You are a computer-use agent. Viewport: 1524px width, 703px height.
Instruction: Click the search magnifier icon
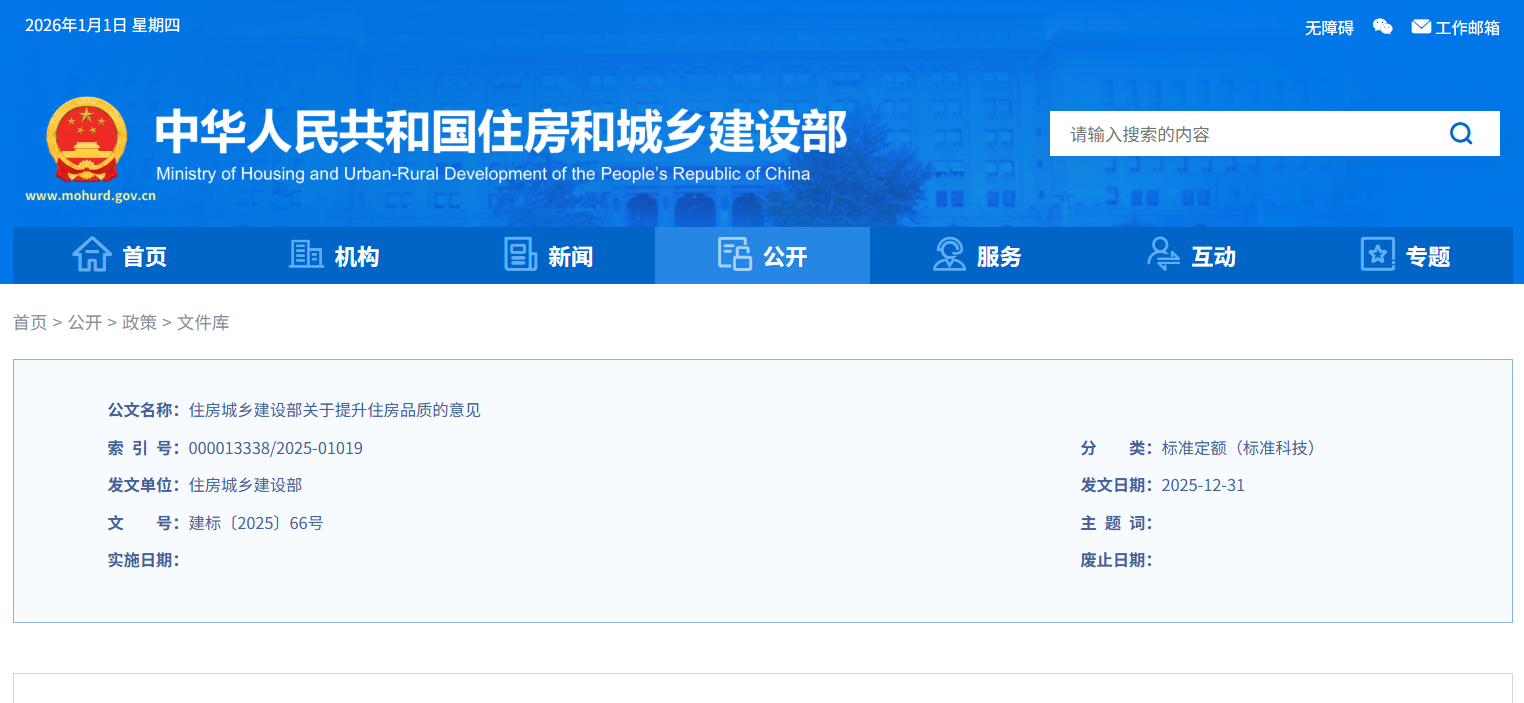click(x=1461, y=133)
